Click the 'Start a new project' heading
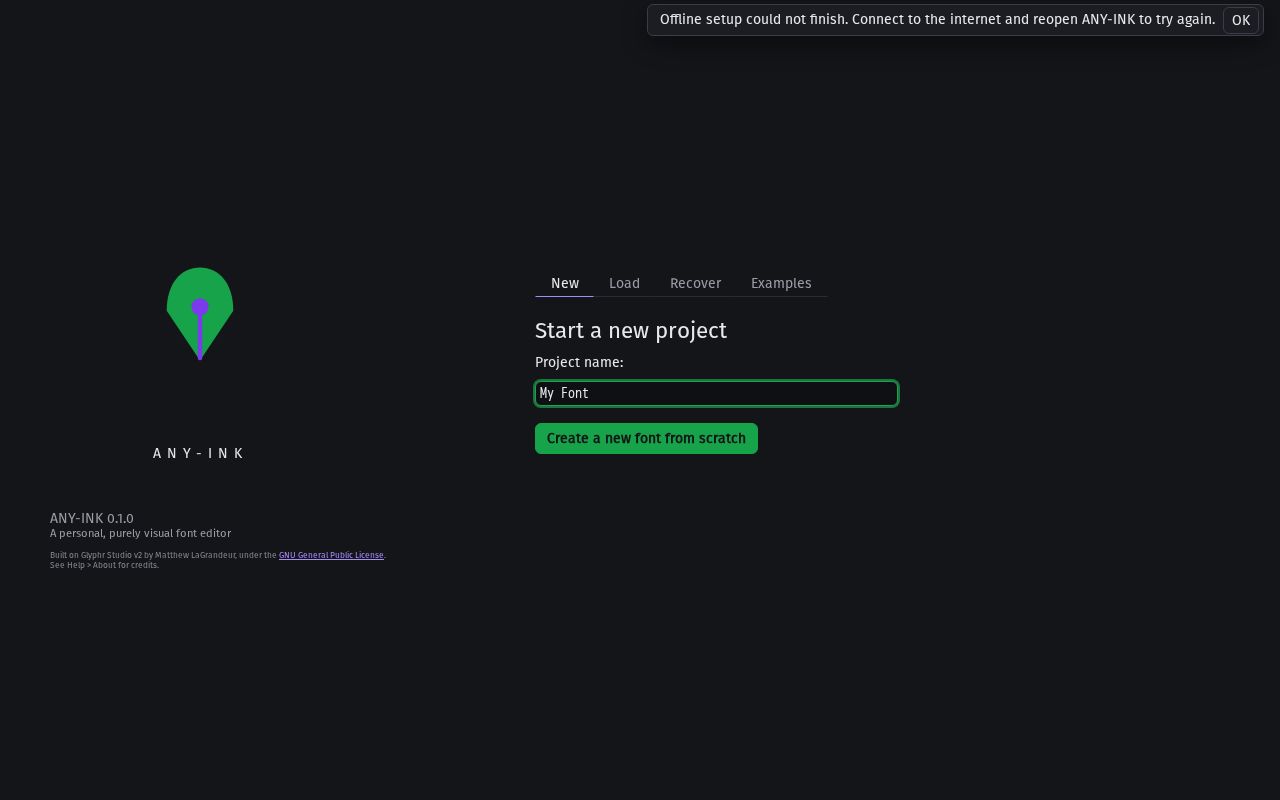This screenshot has height=800, width=1280. (x=631, y=330)
